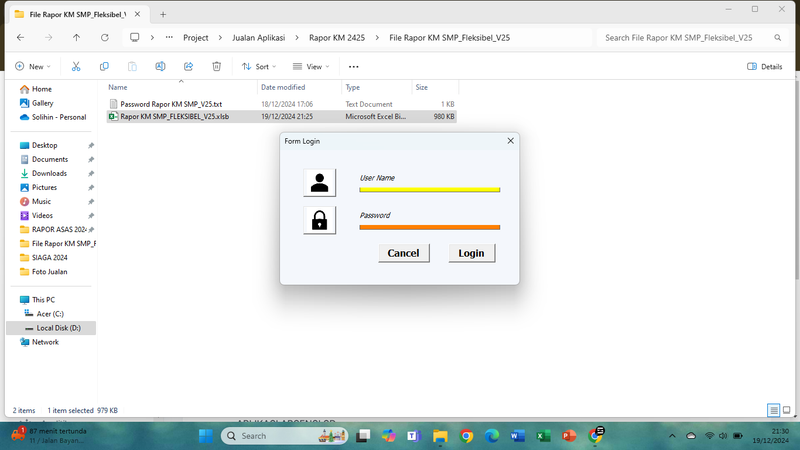Click the yellow User Name field

pyautogui.click(x=430, y=189)
